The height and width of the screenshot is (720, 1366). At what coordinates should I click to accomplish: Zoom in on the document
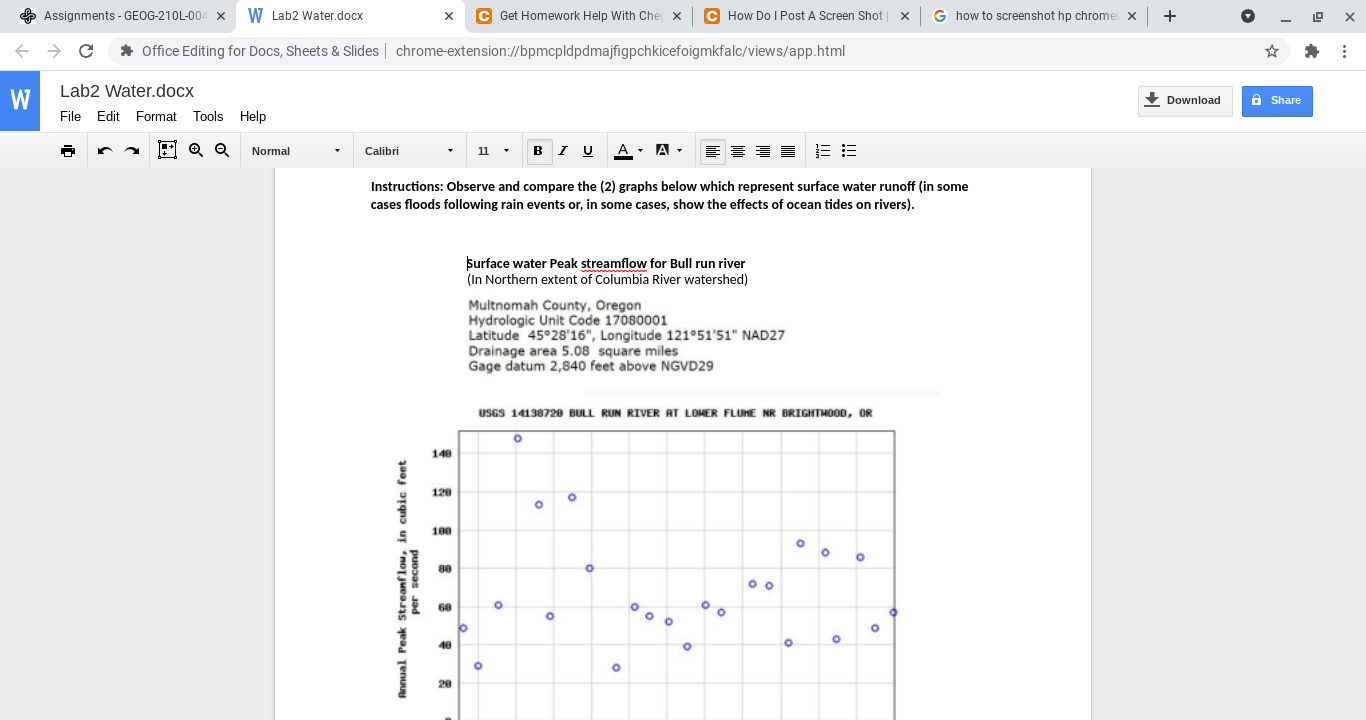[x=196, y=151]
